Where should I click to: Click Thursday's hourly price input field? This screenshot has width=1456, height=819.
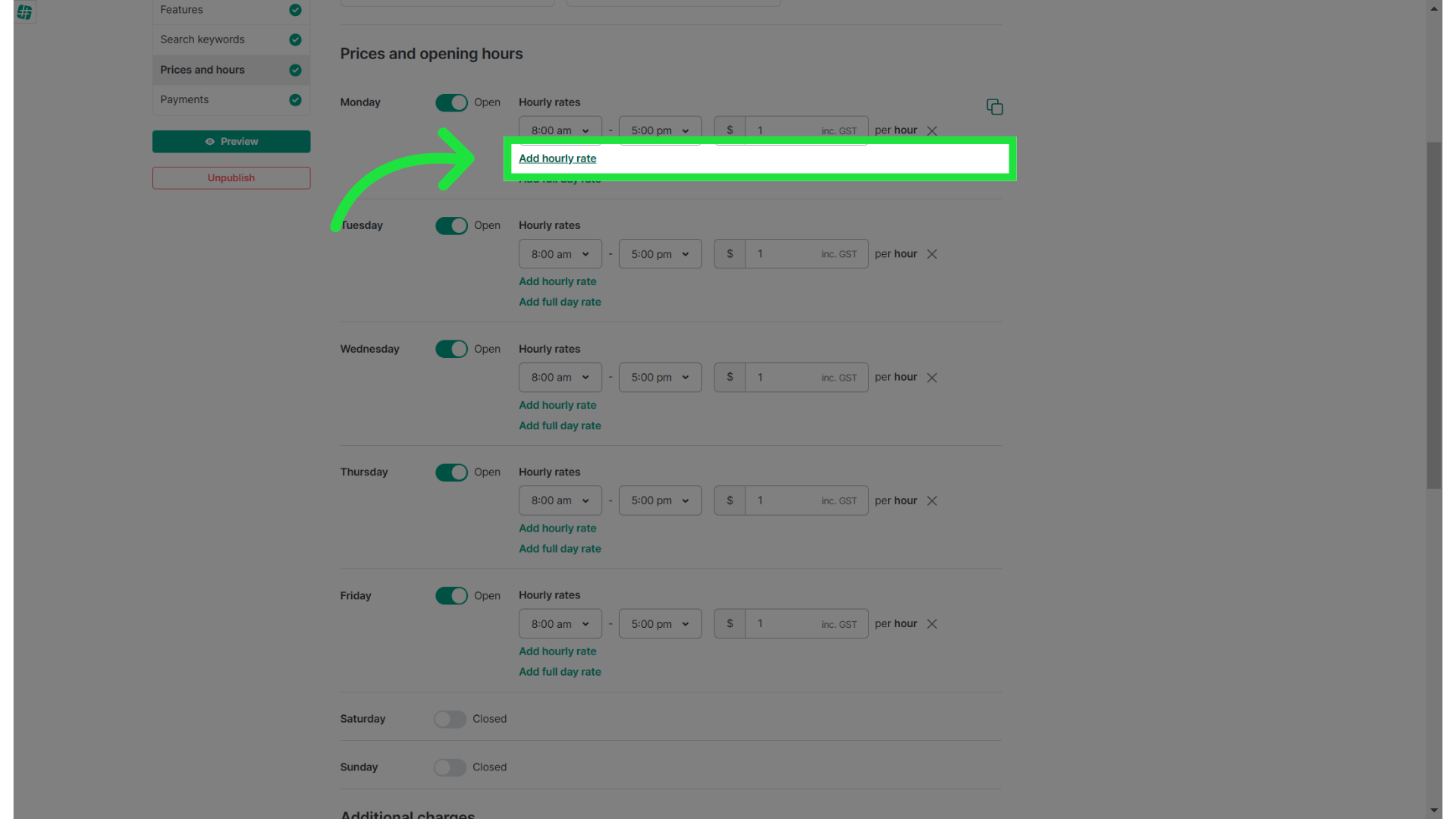click(x=807, y=500)
